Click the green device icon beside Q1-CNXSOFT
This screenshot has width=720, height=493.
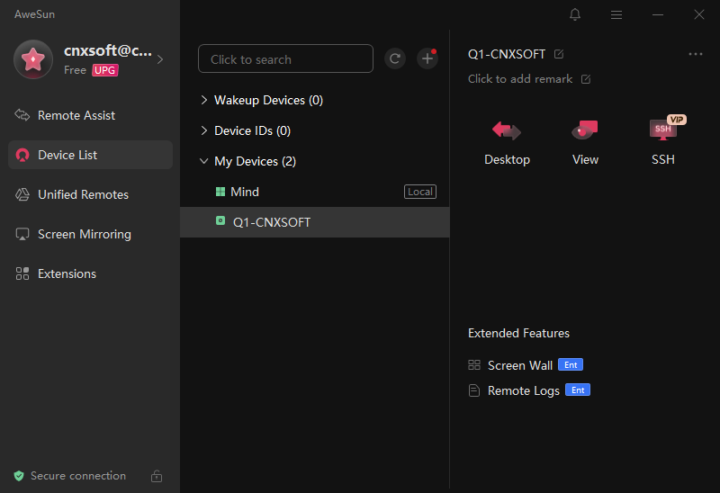[220, 221]
